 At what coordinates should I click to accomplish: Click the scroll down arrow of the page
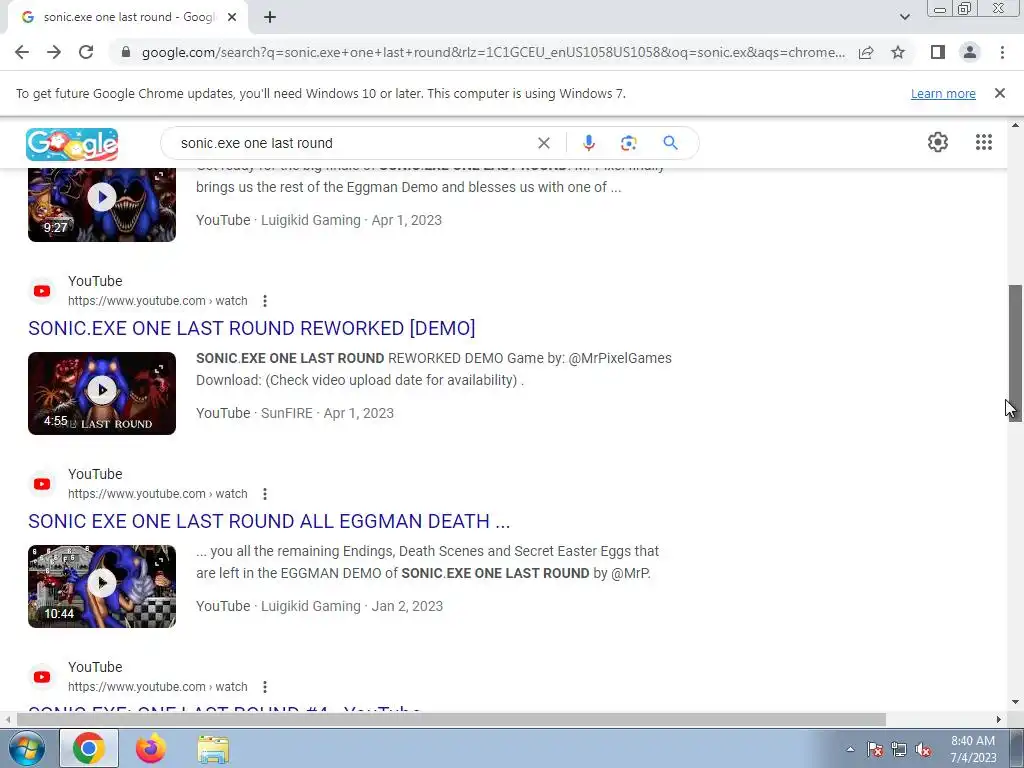click(1016, 703)
